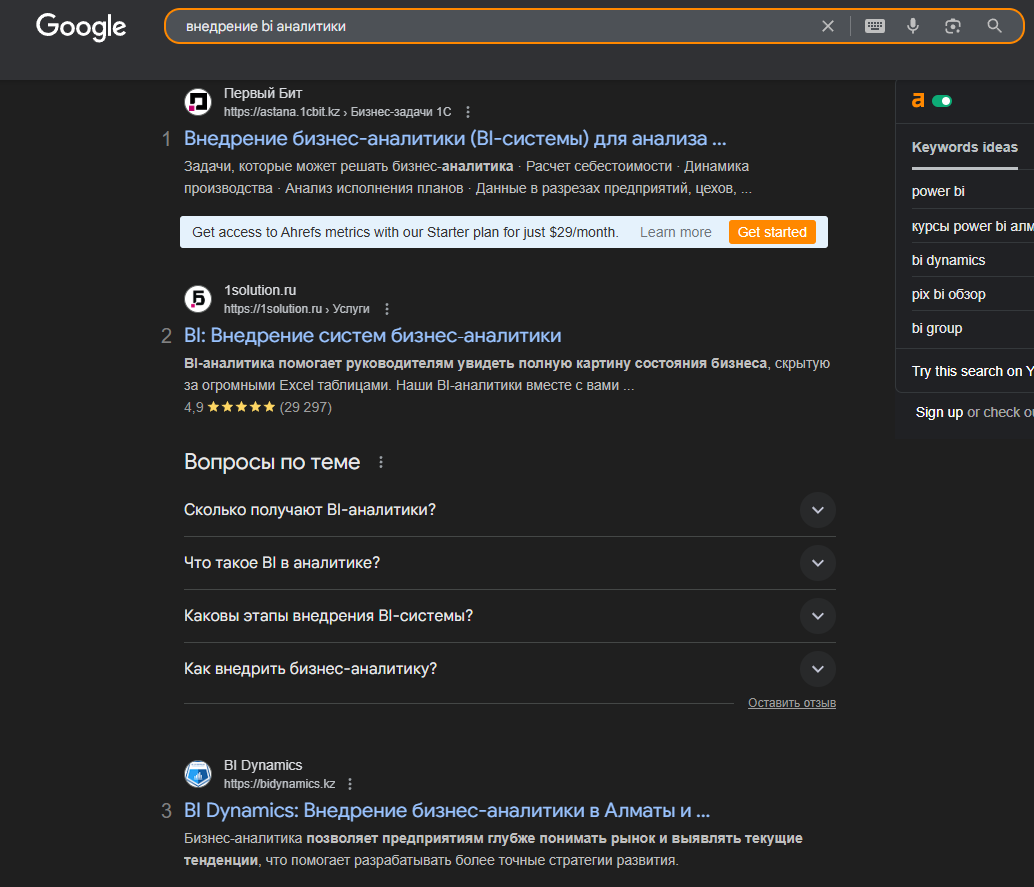The width and height of the screenshot is (1034, 887).
Task: Open three-dot menu next to astana.1cbit.kz URL
Action: pos(468,112)
